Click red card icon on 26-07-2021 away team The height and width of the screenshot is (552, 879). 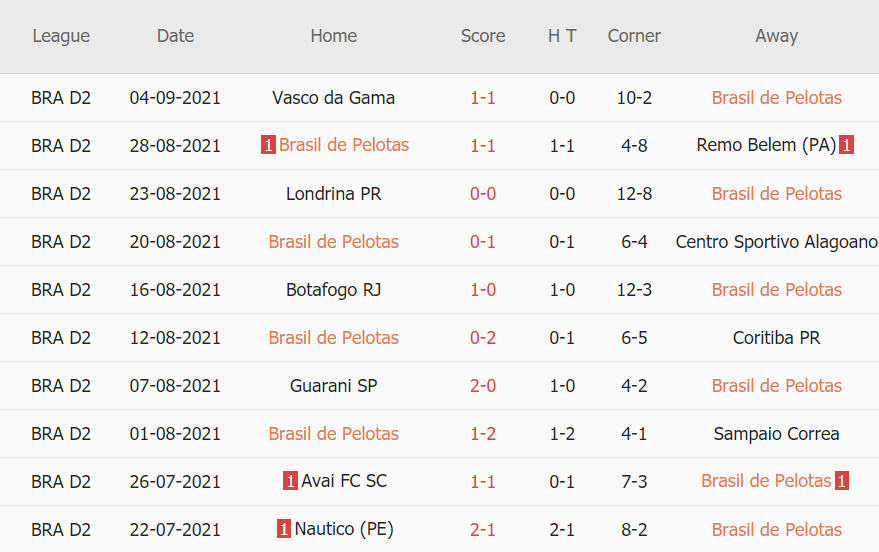(x=842, y=481)
